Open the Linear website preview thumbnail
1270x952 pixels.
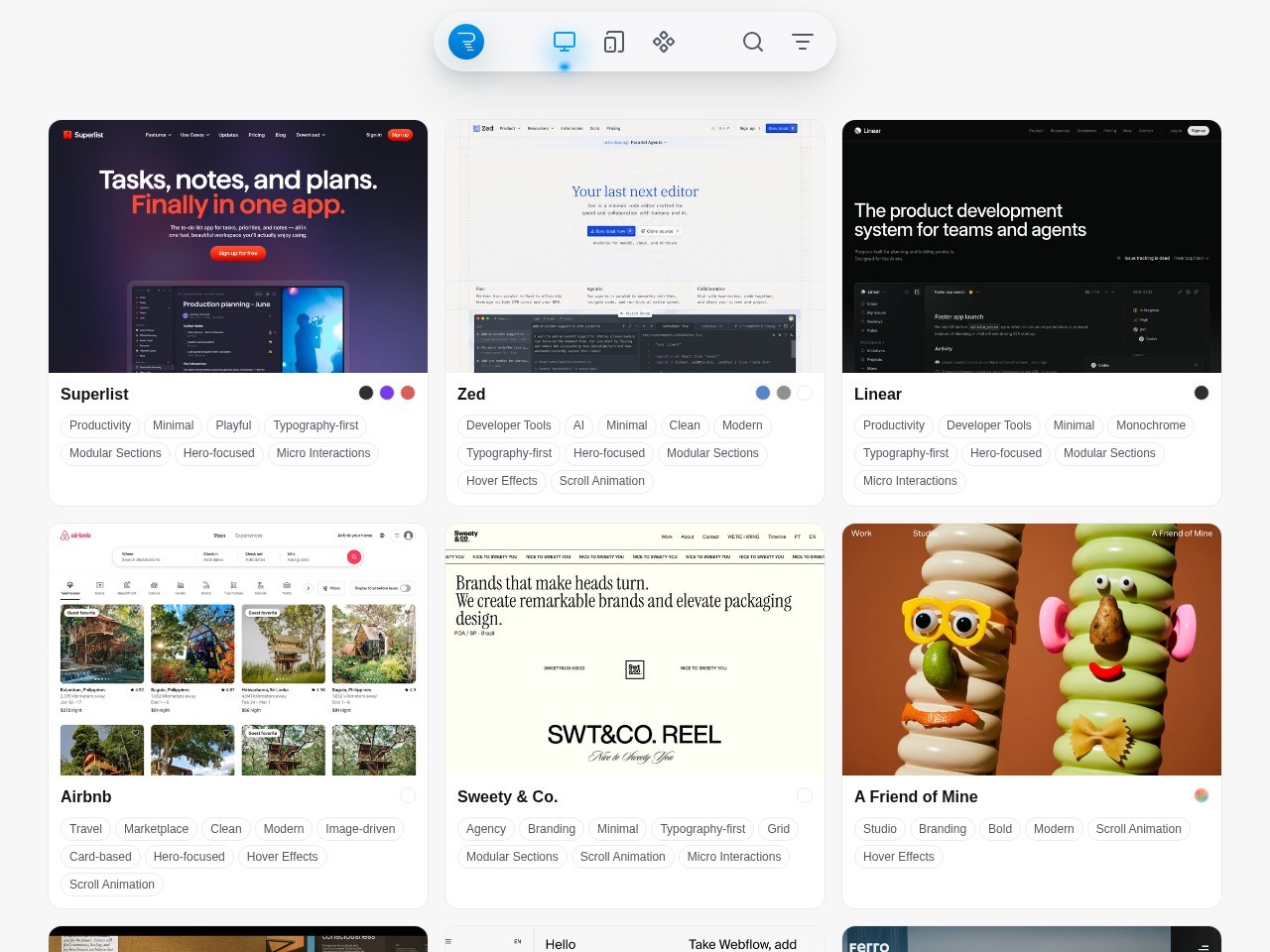tap(1032, 247)
